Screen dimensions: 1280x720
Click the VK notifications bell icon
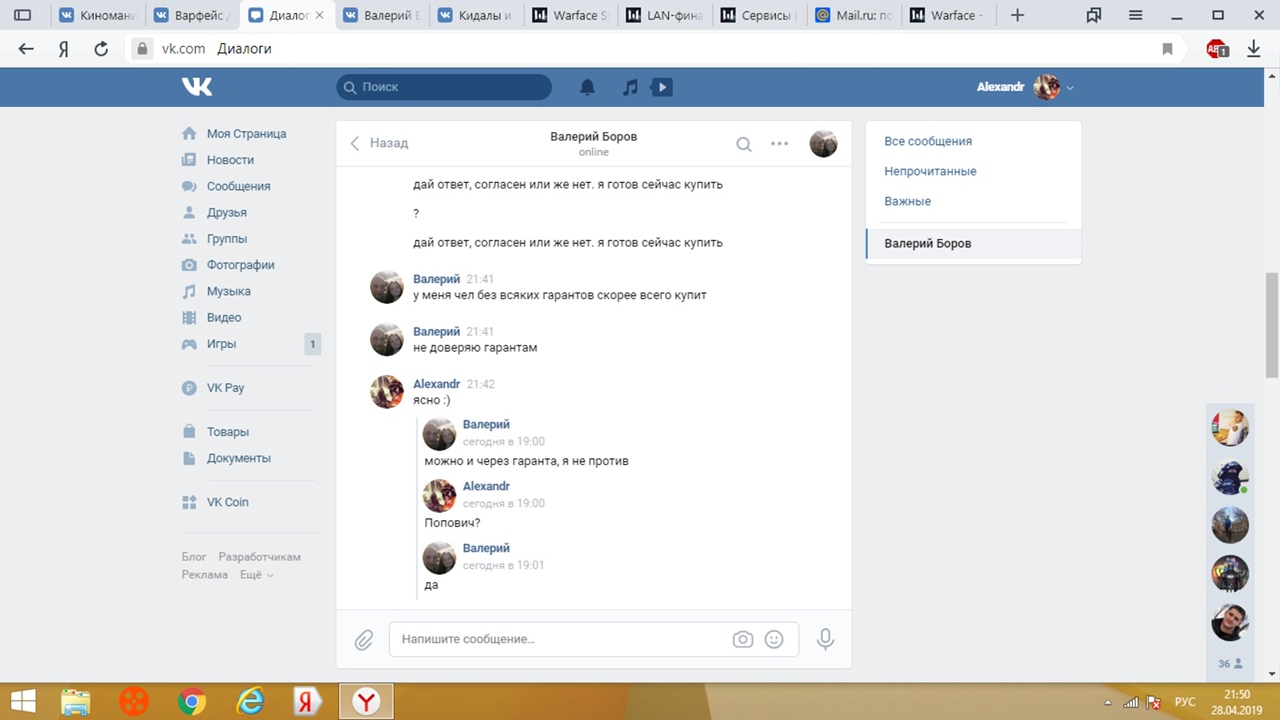click(588, 87)
